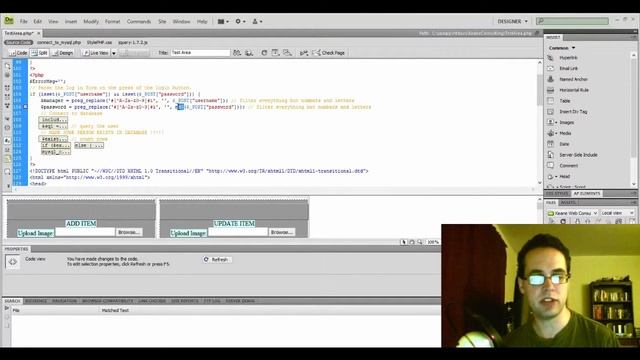Image resolution: width=640 pixels, height=360 pixels.
Task: Click Expand All coding toolbar icon
Action: point(7,105)
